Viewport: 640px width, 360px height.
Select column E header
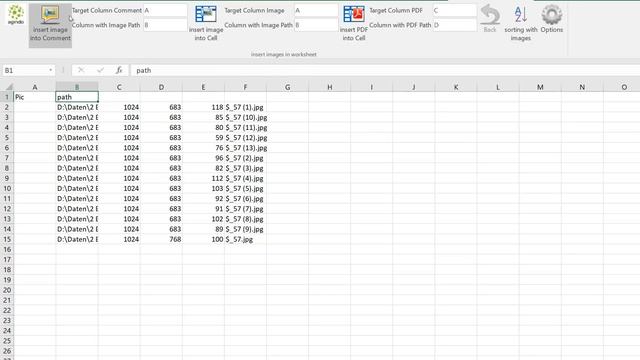tap(203, 87)
